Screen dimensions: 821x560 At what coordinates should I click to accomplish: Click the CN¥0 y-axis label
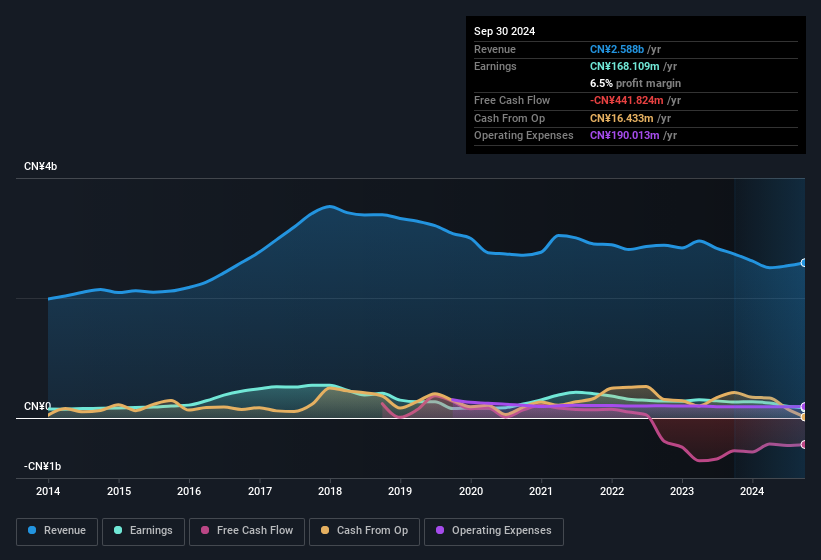(x=37, y=407)
